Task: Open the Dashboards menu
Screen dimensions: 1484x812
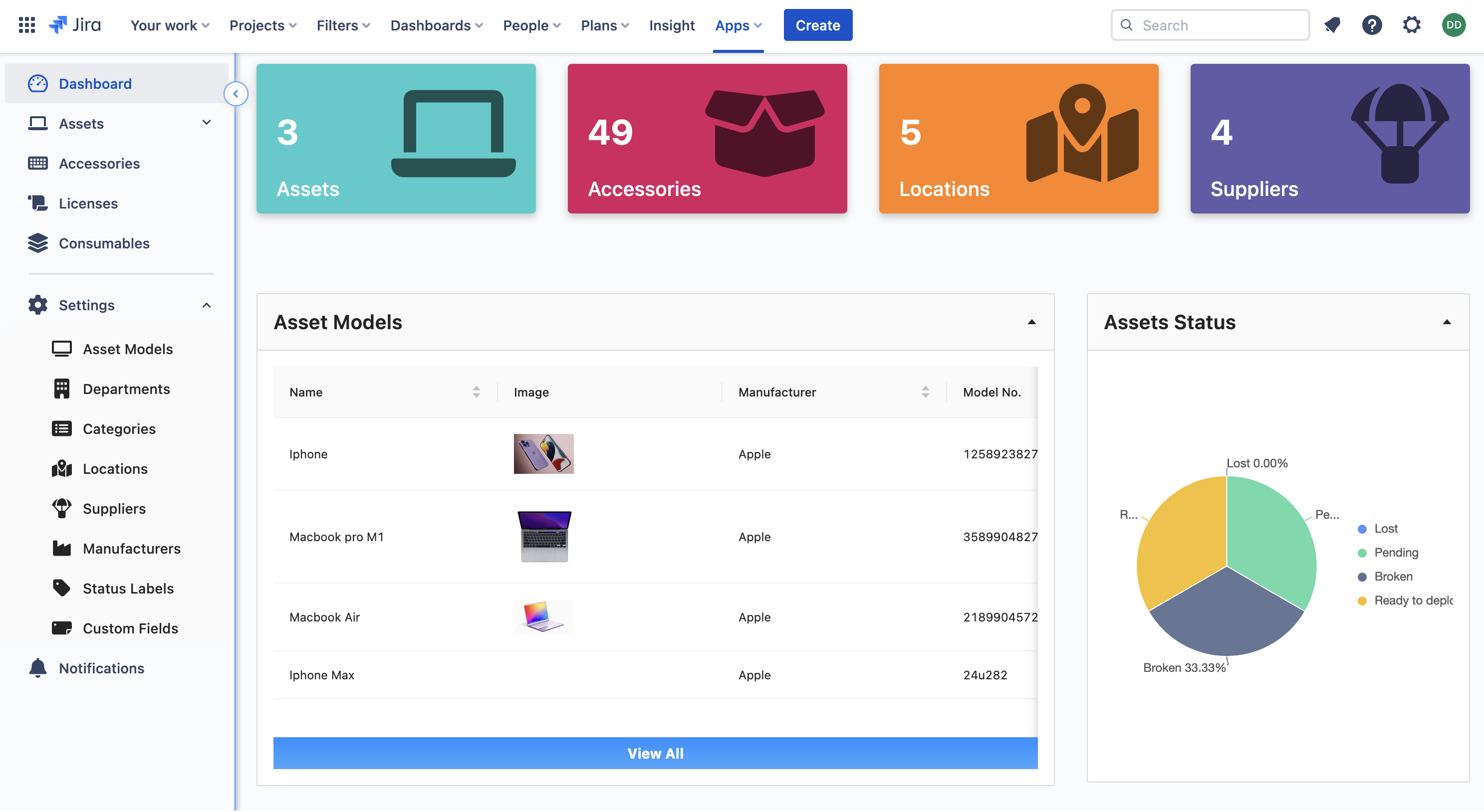Action: tap(436, 25)
